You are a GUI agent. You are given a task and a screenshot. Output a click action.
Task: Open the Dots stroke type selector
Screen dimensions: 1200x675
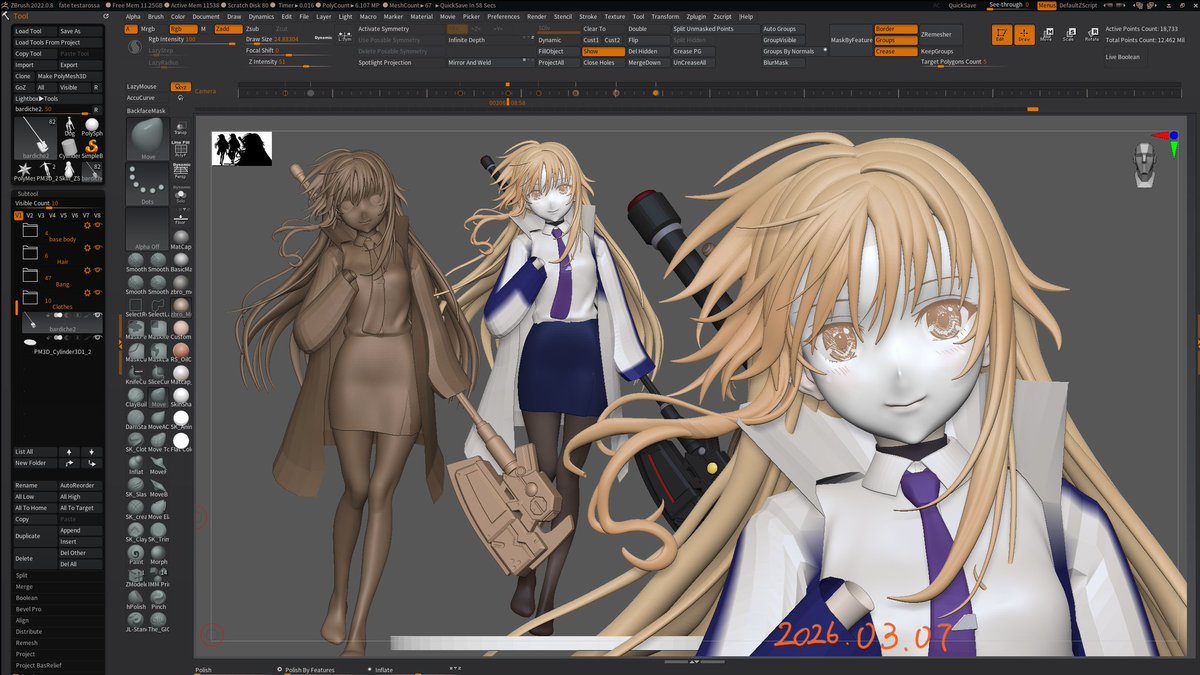(x=148, y=184)
